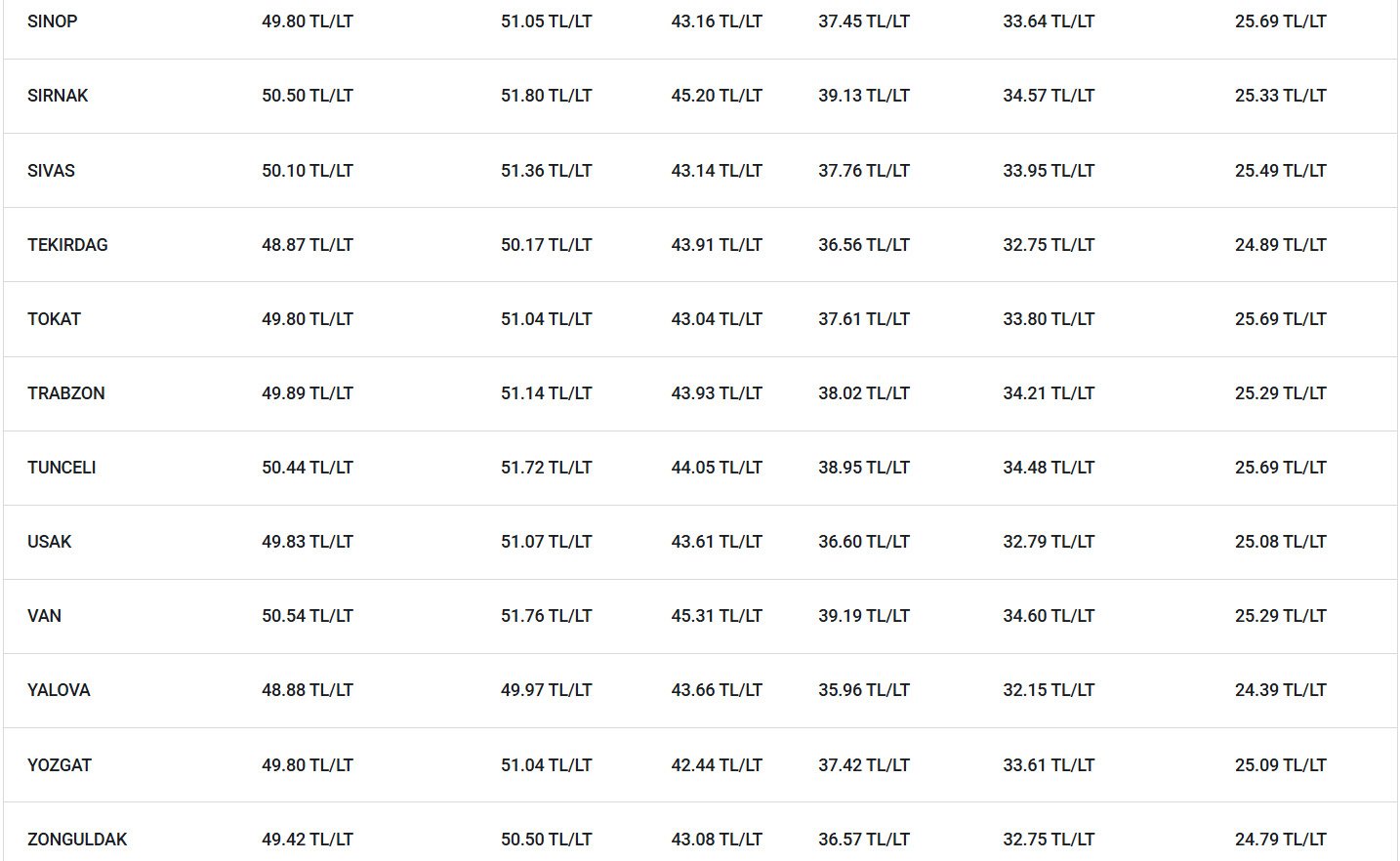Screen dimensions: 1400x861
Task: Click the ZONGULDAK row label
Action: (77, 840)
